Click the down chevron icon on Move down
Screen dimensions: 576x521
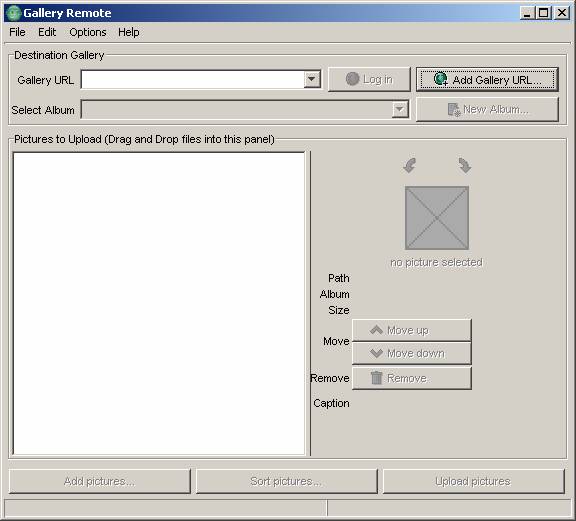tap(377, 353)
